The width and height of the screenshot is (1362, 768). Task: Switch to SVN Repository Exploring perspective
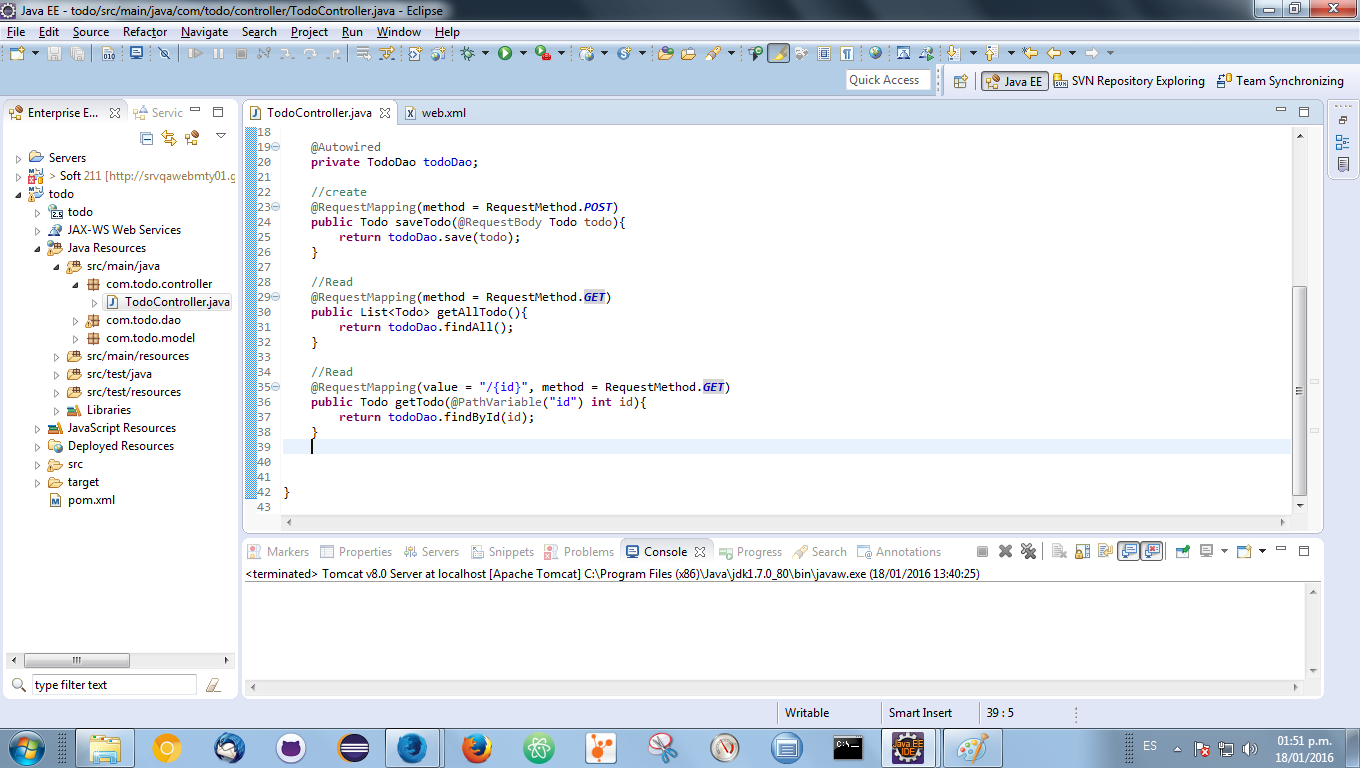click(1128, 81)
